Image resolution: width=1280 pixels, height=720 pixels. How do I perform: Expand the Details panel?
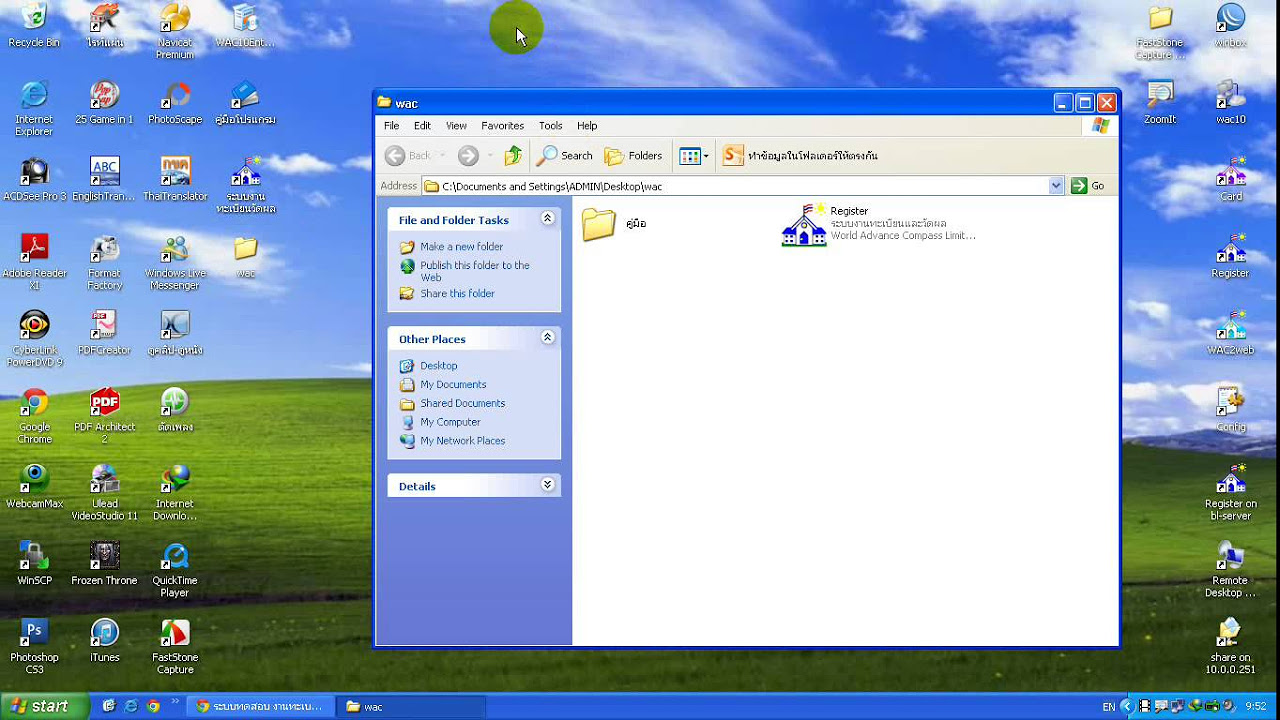[x=547, y=485]
